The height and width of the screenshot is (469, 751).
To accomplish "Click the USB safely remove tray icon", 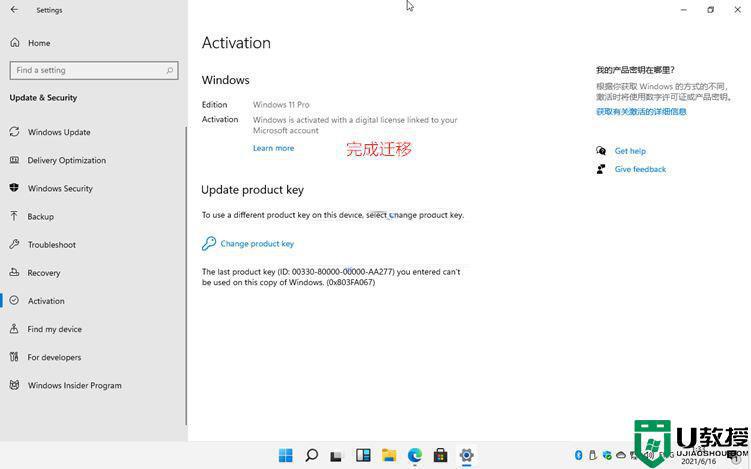I will pos(592,455).
